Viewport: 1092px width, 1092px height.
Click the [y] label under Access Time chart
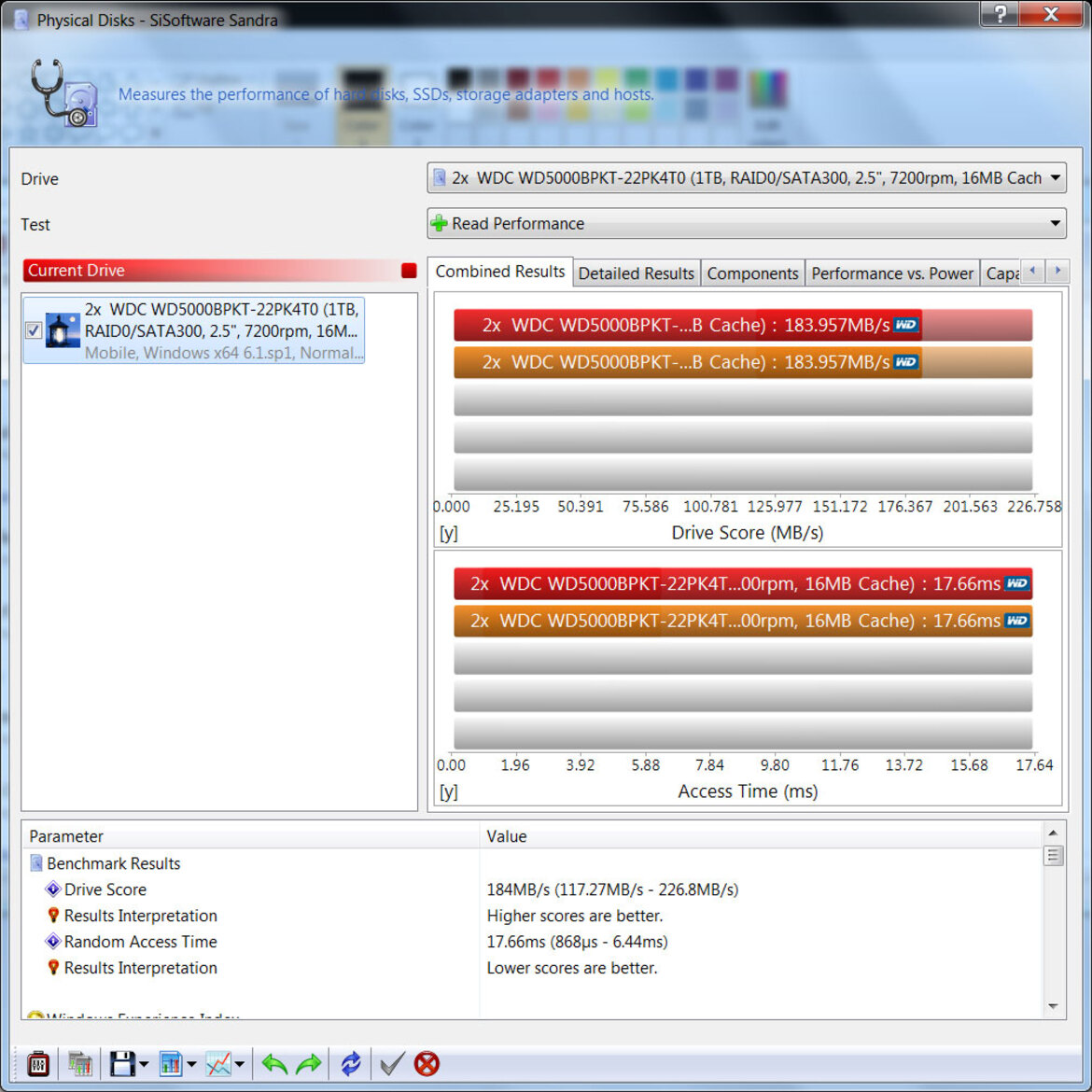coord(449,791)
